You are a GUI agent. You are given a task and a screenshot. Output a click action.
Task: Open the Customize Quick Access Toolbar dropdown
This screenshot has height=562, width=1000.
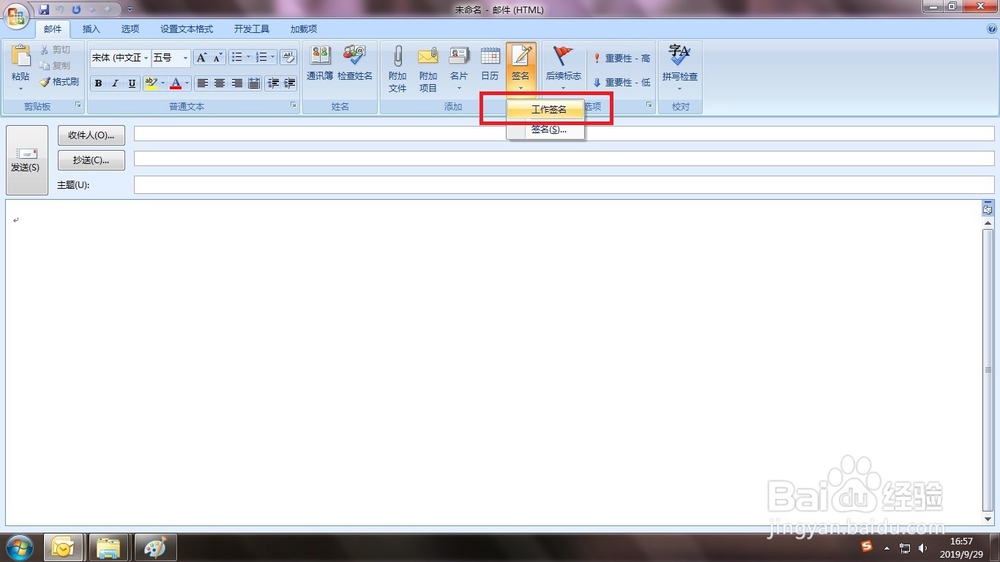tap(129, 10)
